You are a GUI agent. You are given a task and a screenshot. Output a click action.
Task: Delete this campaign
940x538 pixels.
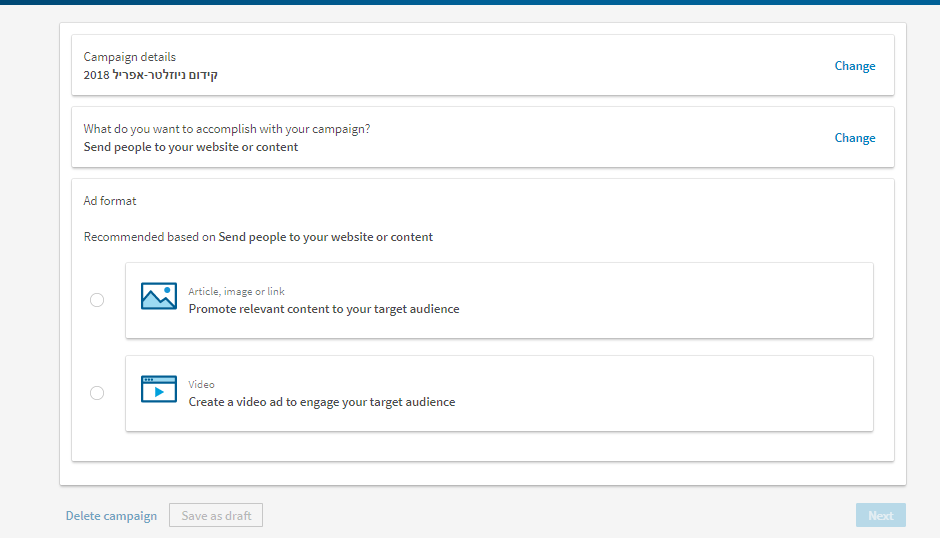tap(112, 516)
